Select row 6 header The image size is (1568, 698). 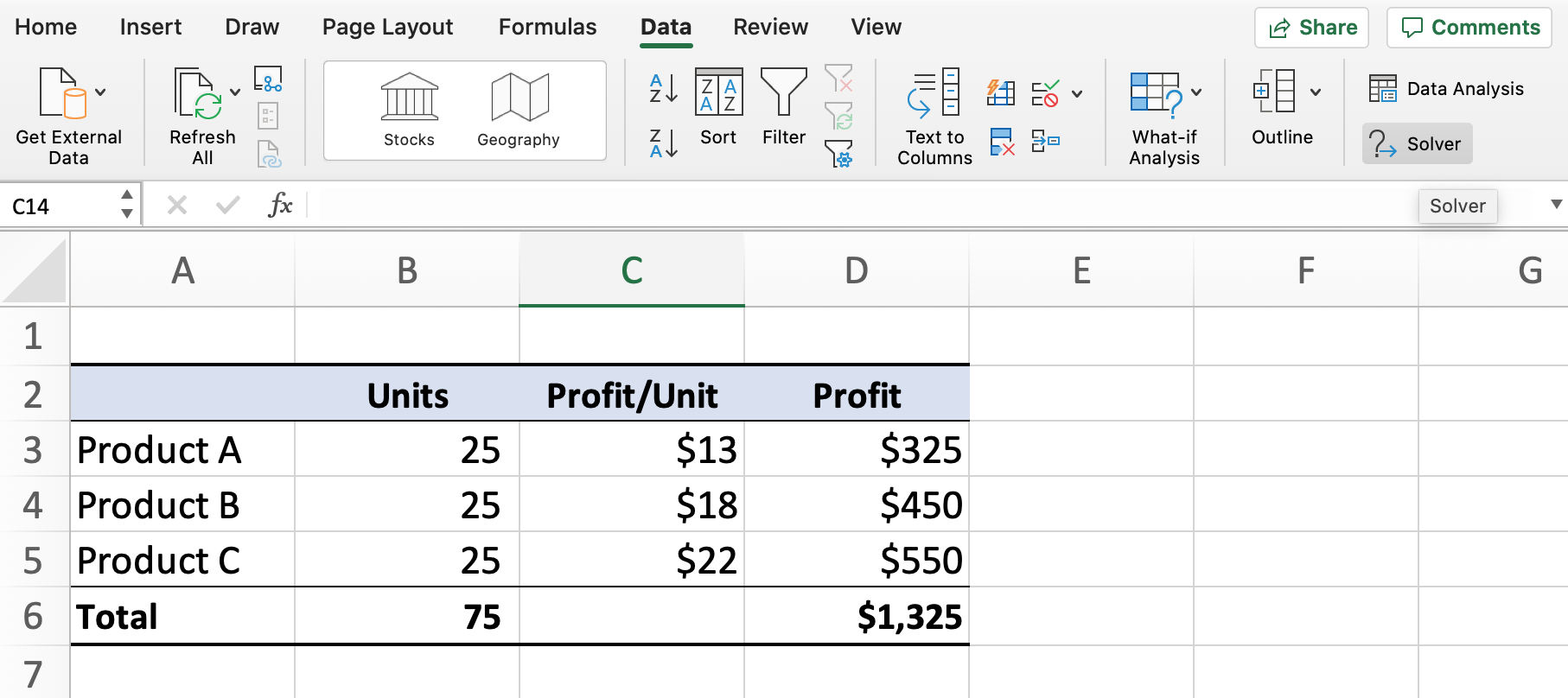pos(33,616)
